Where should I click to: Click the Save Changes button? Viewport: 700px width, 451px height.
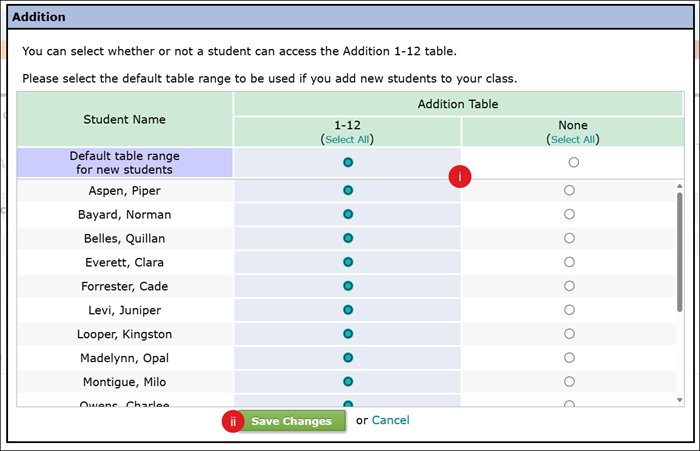coord(291,421)
